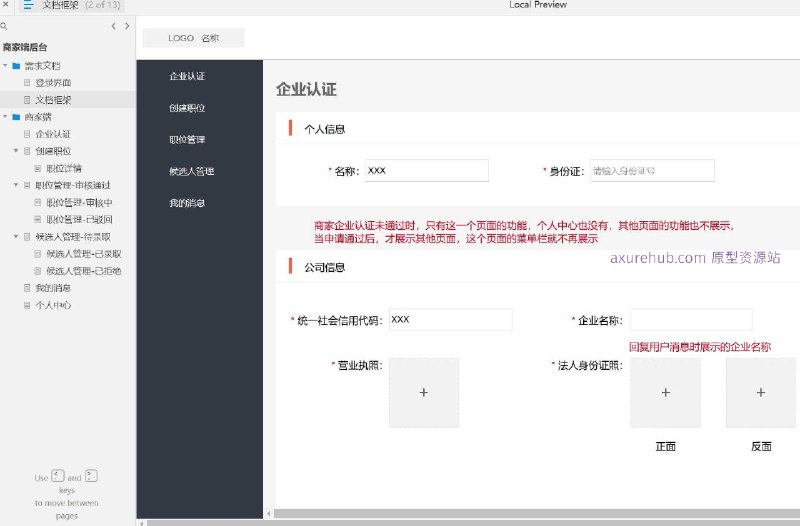Upload 正面 ID photo plus box
Screen dimensions: 800x526
(665, 392)
